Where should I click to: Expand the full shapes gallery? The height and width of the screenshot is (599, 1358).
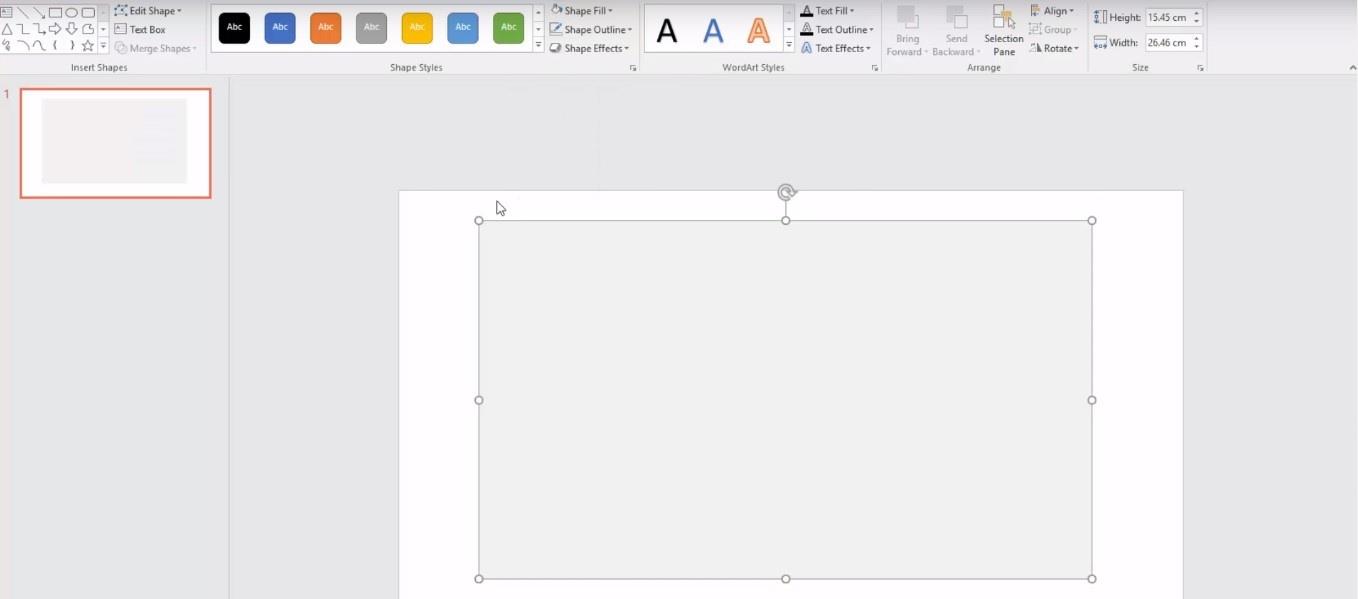103,46
